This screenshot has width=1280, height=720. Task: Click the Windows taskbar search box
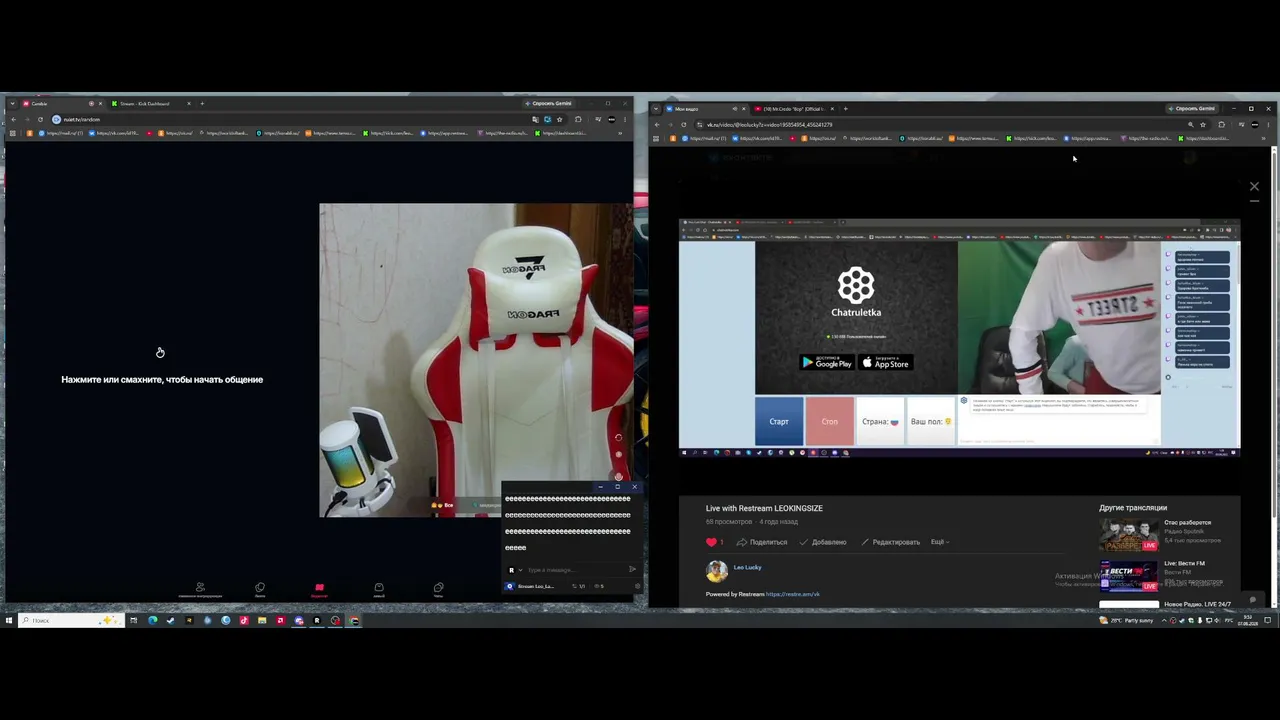click(x=70, y=621)
